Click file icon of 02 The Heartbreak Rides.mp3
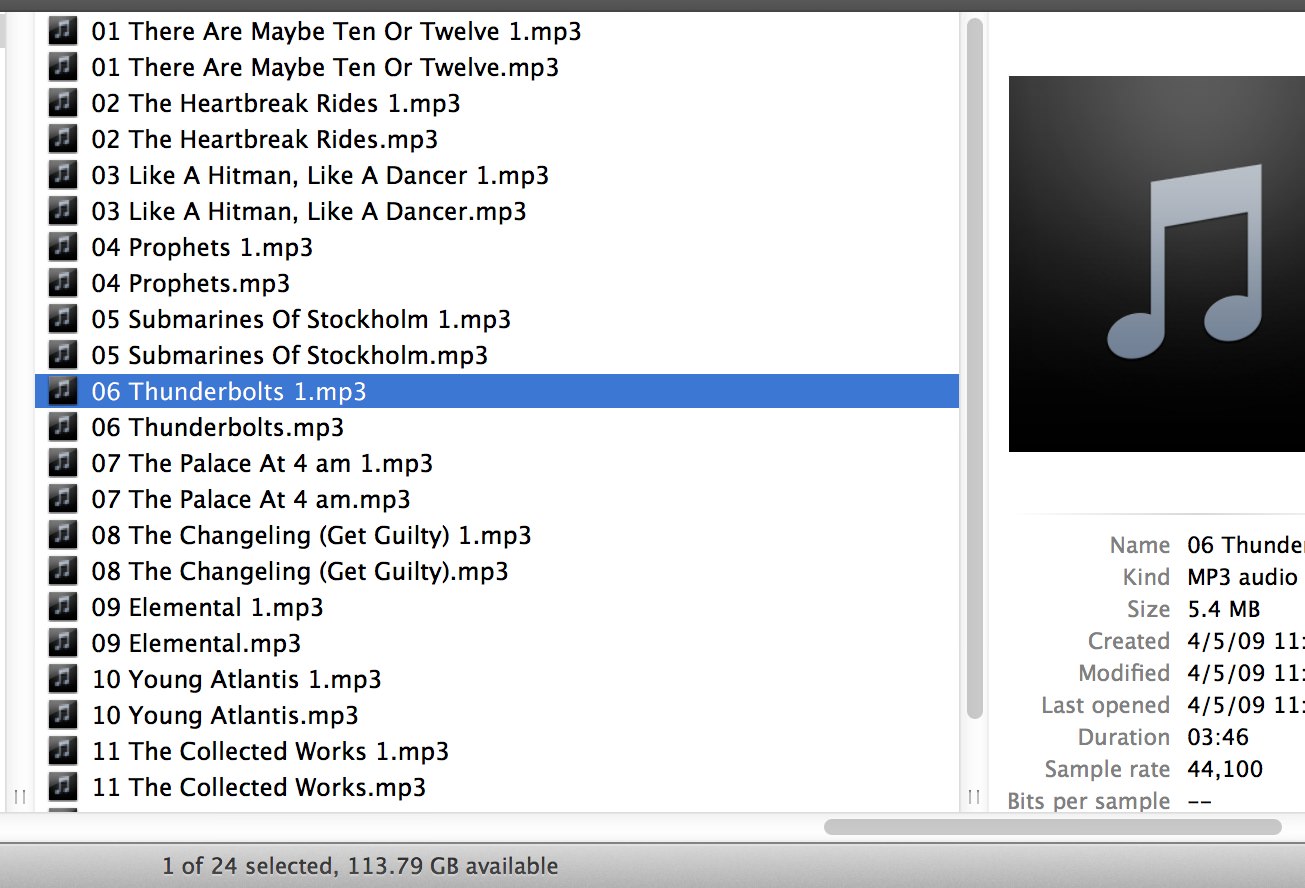Image resolution: width=1305 pixels, height=888 pixels. [62, 139]
